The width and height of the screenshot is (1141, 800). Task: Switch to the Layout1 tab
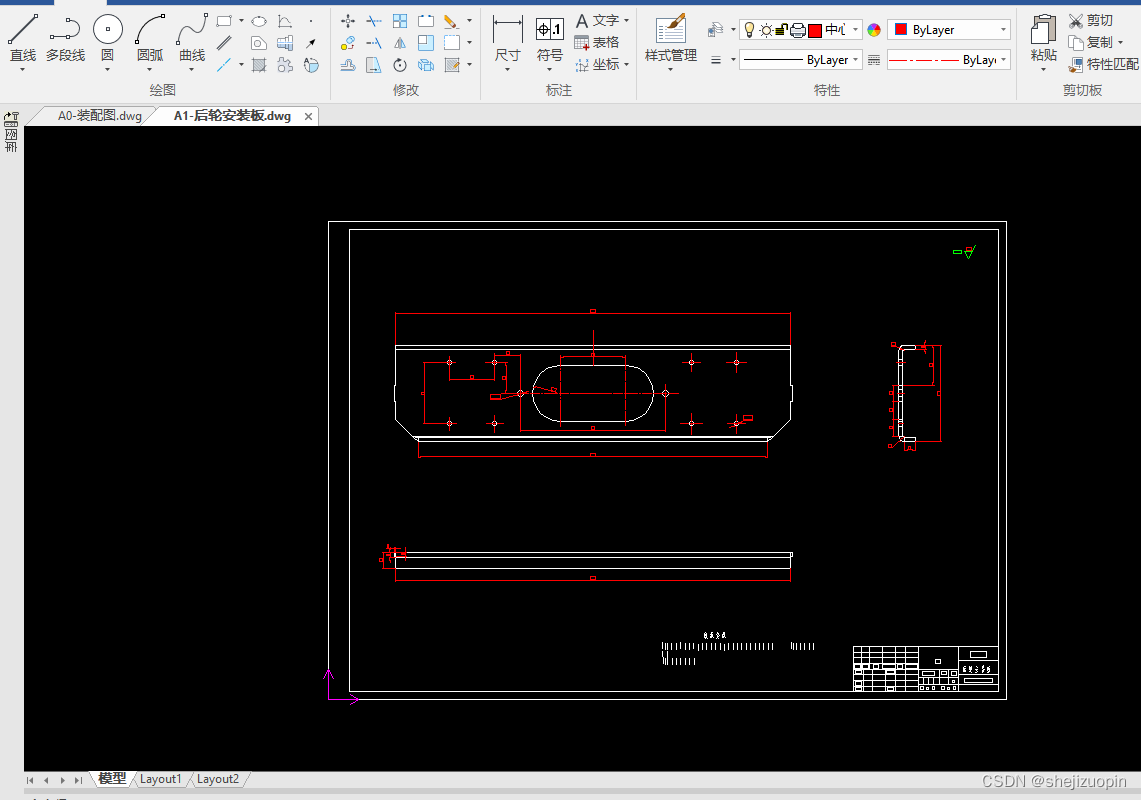pyautogui.click(x=160, y=779)
